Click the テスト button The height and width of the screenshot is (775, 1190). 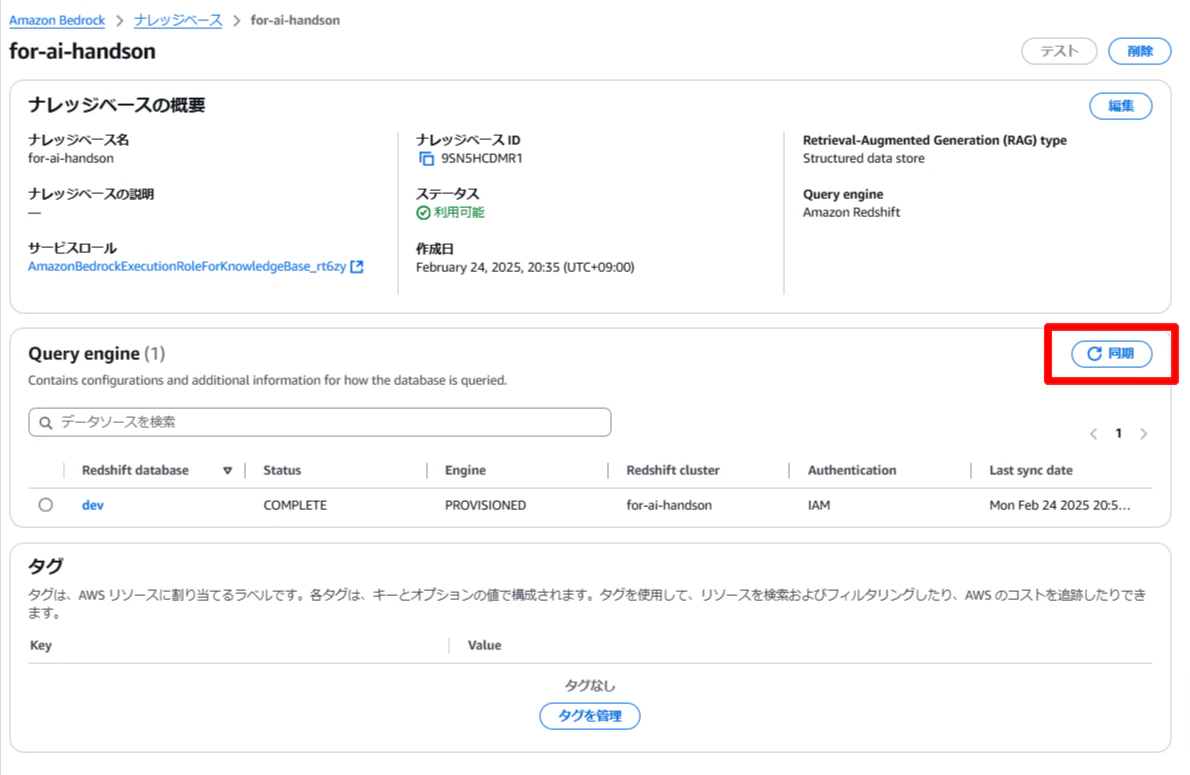[1059, 51]
